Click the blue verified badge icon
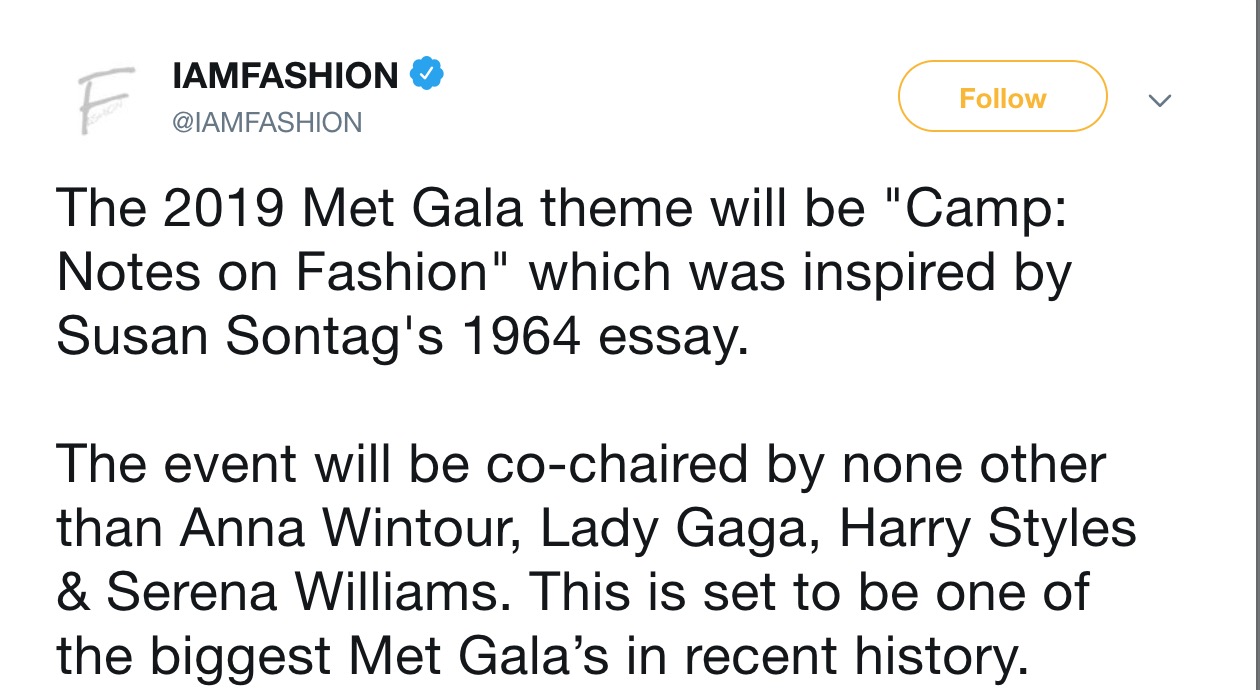Viewport: 1260px width, 690px height. [x=427, y=74]
